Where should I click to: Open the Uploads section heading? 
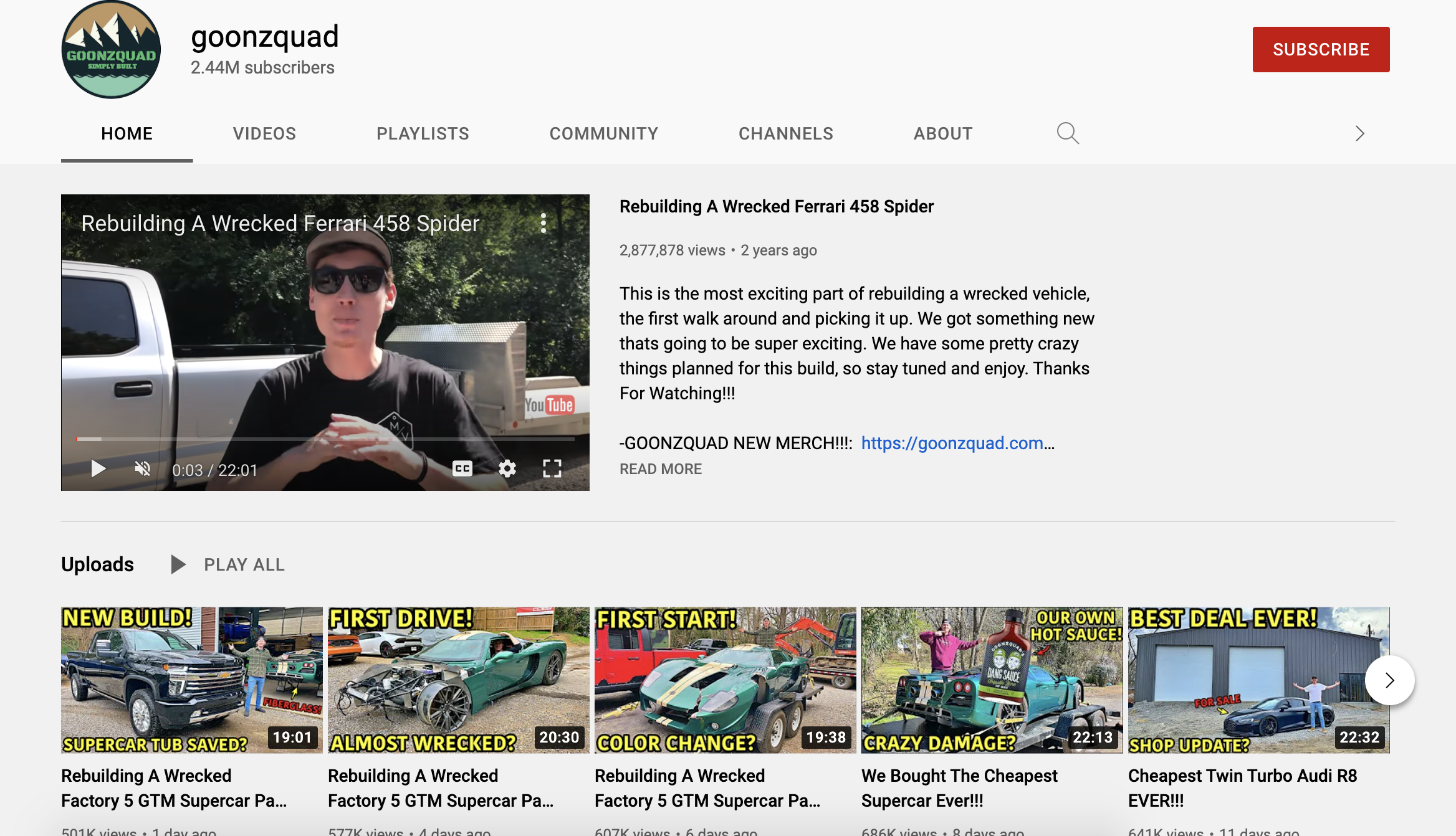pos(97,564)
